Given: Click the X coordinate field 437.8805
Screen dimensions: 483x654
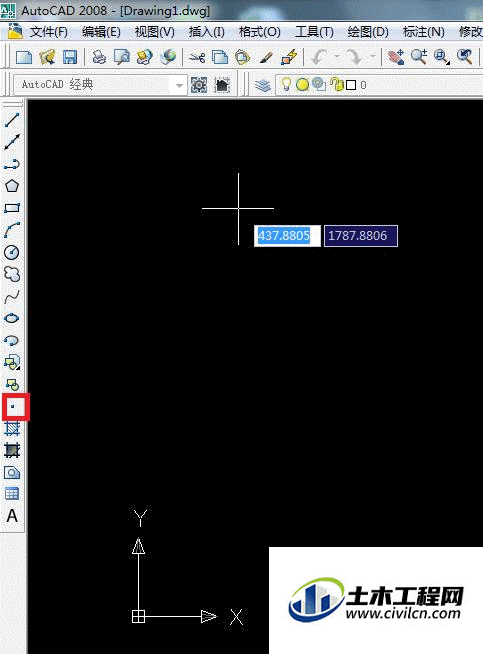Looking at the screenshot, I should coord(287,236).
